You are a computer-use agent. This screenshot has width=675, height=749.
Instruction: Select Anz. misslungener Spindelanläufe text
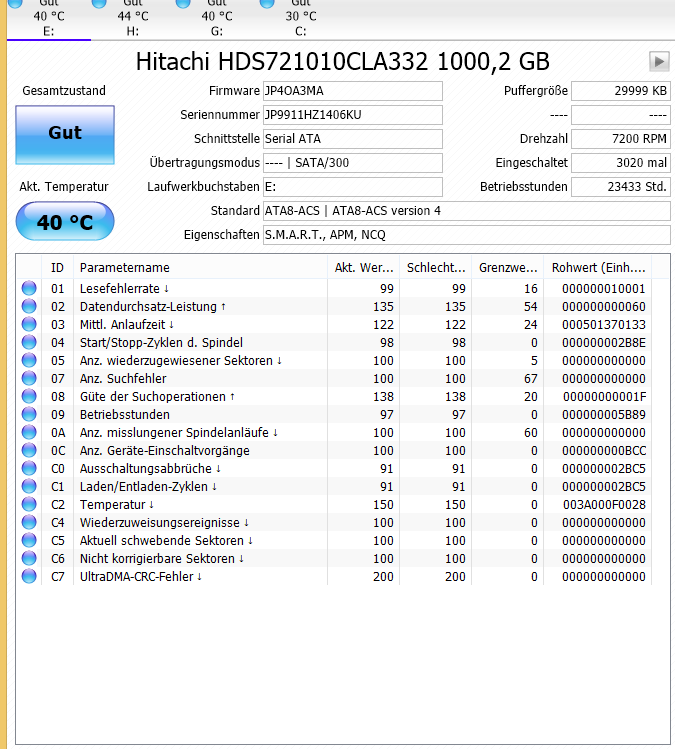pos(179,433)
